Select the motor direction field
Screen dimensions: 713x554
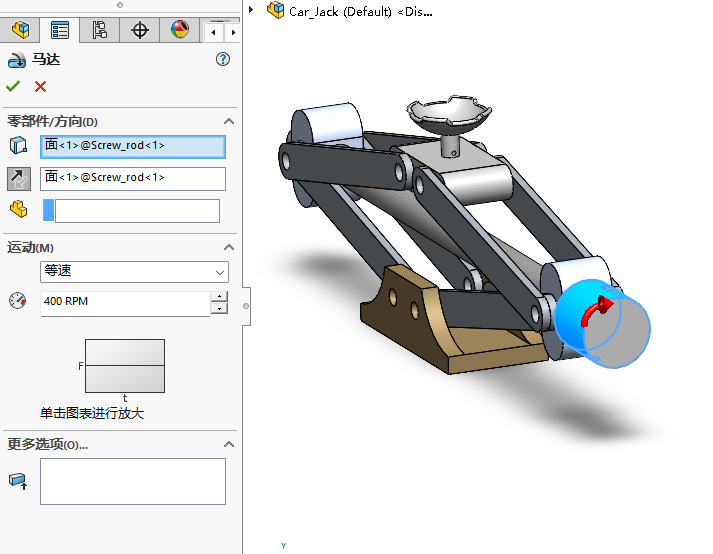[133, 178]
